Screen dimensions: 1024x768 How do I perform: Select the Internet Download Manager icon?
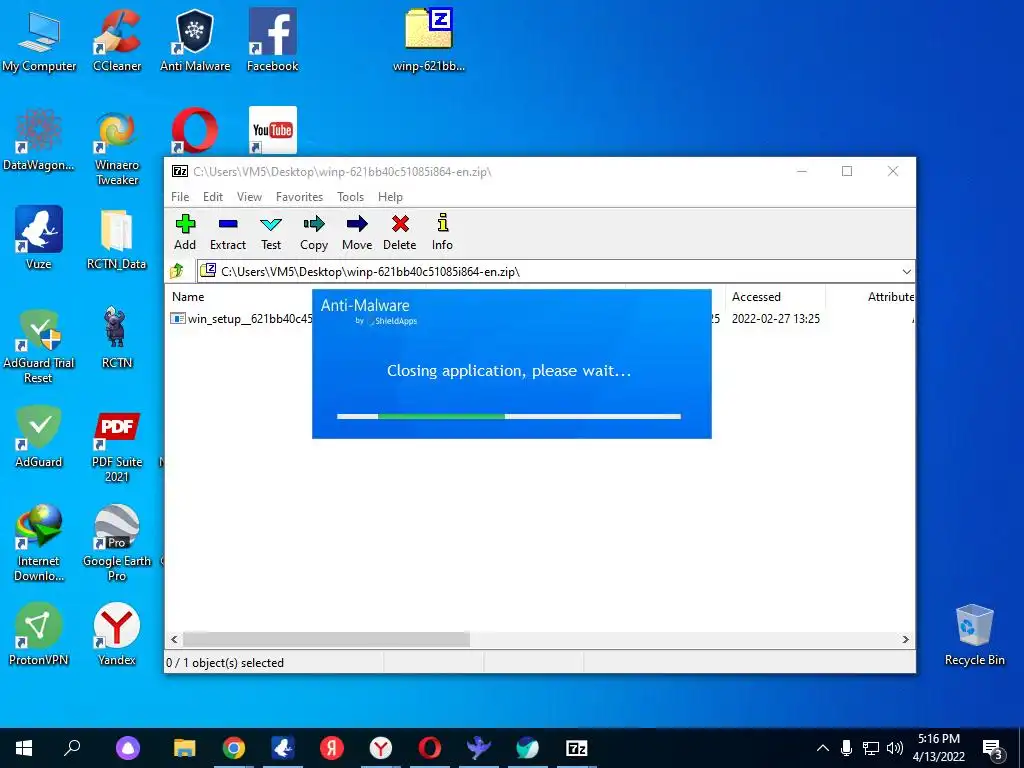point(39,542)
